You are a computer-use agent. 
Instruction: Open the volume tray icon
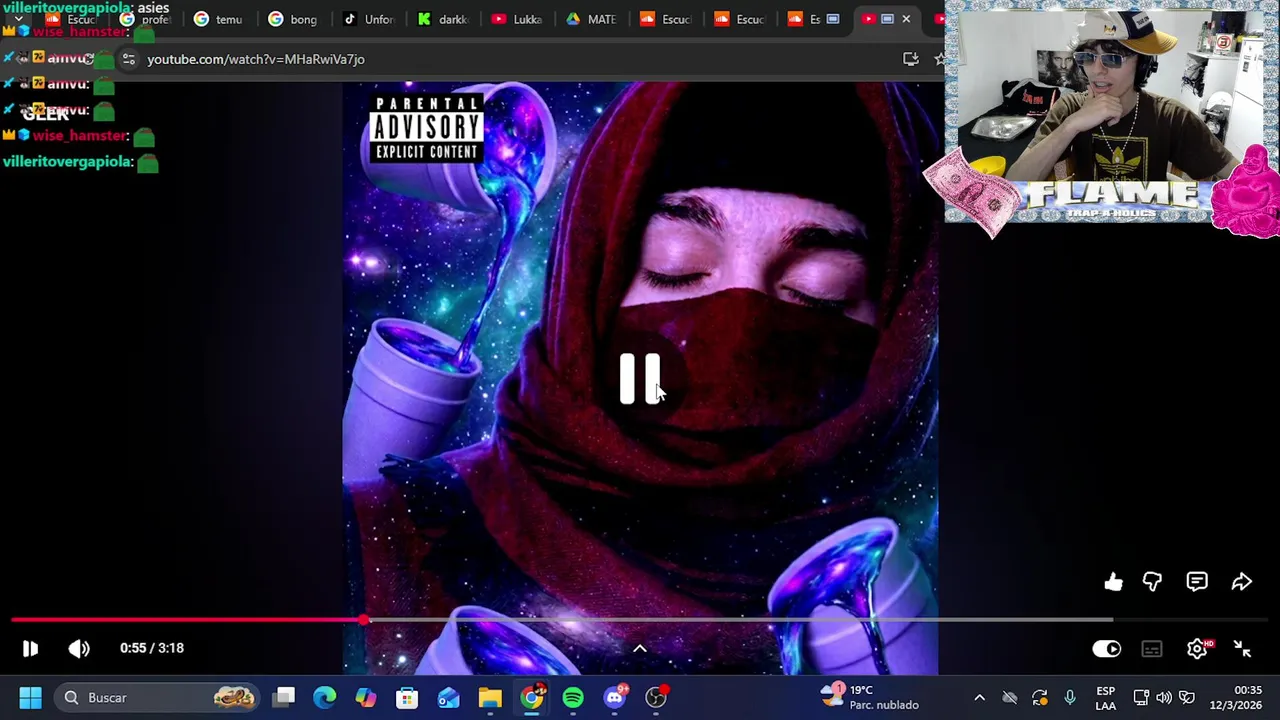[x=1164, y=697]
